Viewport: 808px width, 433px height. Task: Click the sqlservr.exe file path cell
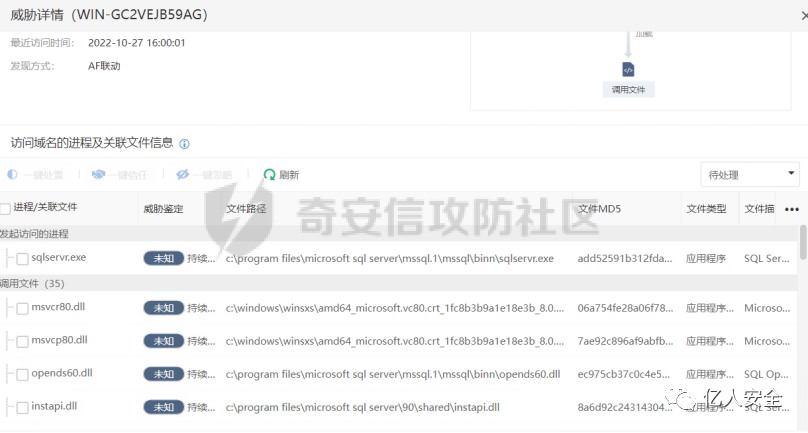390,259
